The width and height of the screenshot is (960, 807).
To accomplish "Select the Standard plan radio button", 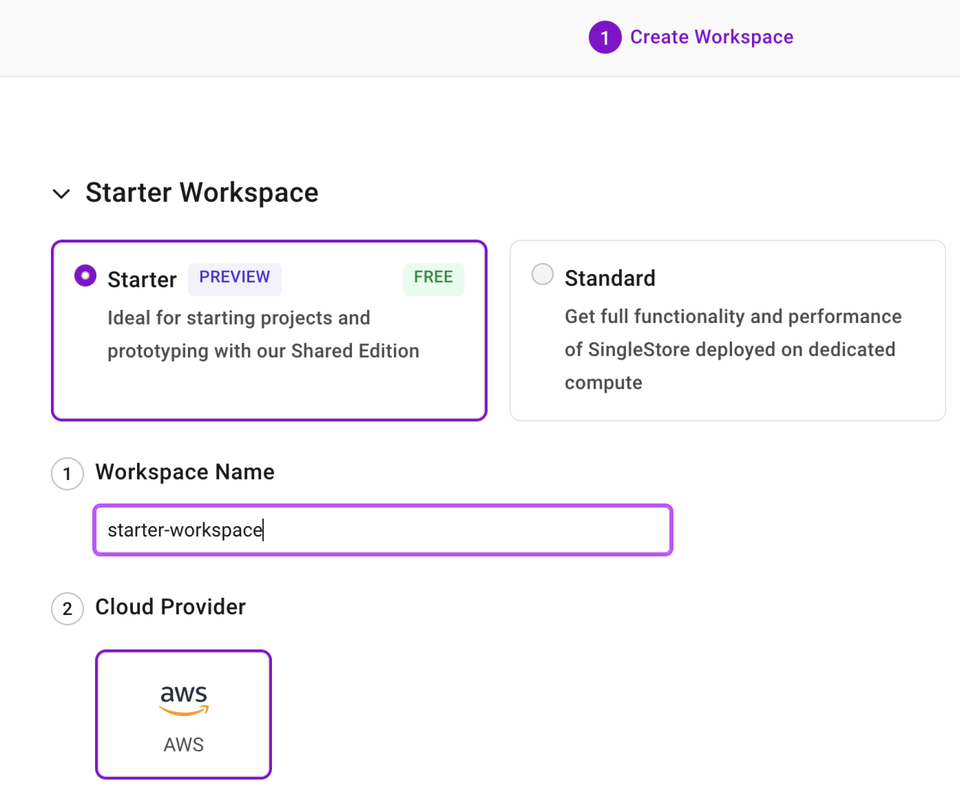I will point(542,273).
